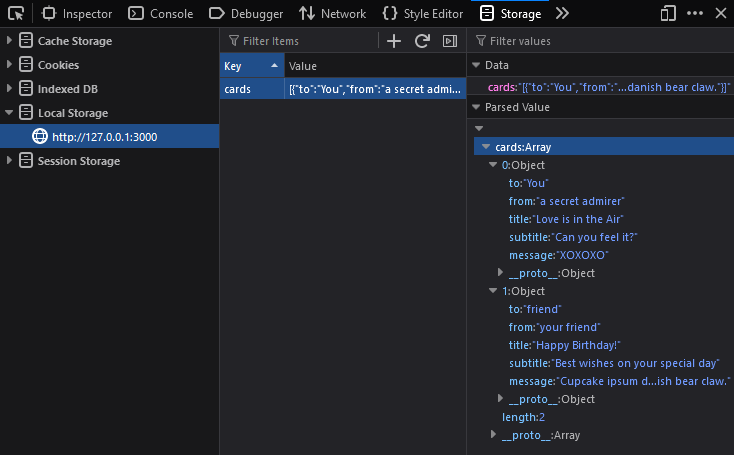Viewport: 734px width, 455px height.
Task: Expand the Indexed DB tree node
Action: [x=10, y=89]
